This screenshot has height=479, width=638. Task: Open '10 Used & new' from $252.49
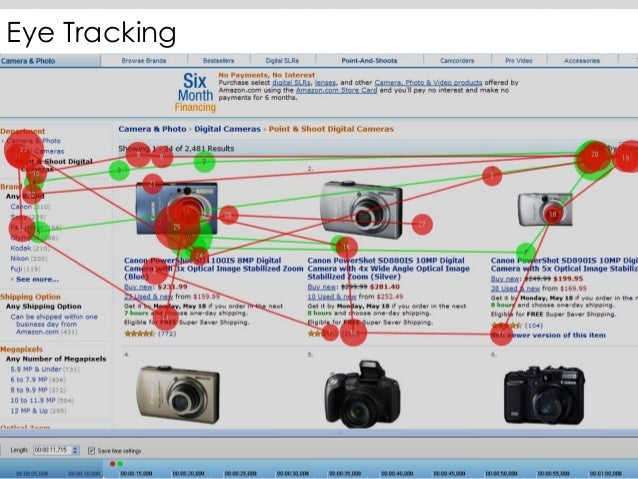[332, 297]
